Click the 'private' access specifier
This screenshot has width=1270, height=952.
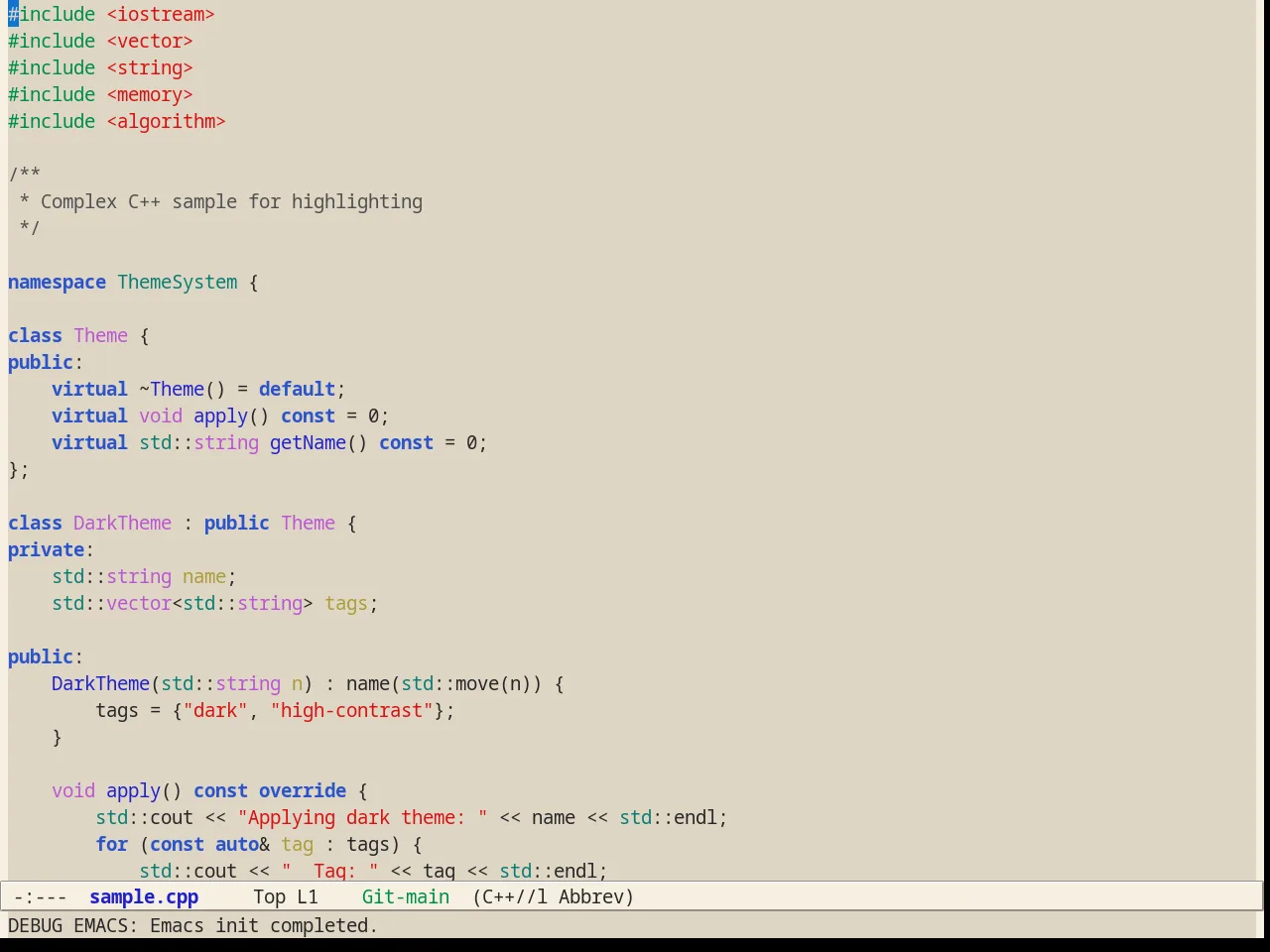(46, 550)
